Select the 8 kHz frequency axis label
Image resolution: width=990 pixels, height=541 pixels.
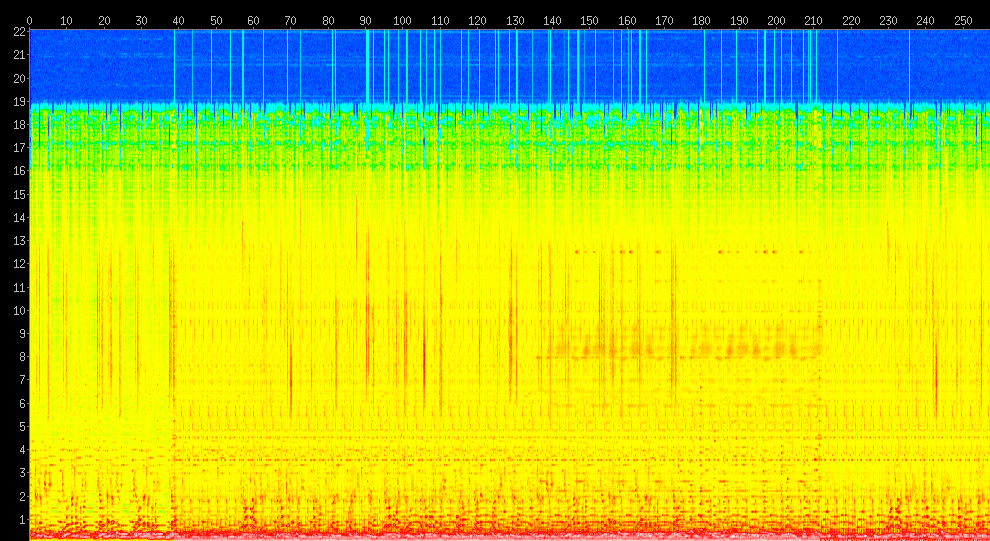[x=21, y=357]
